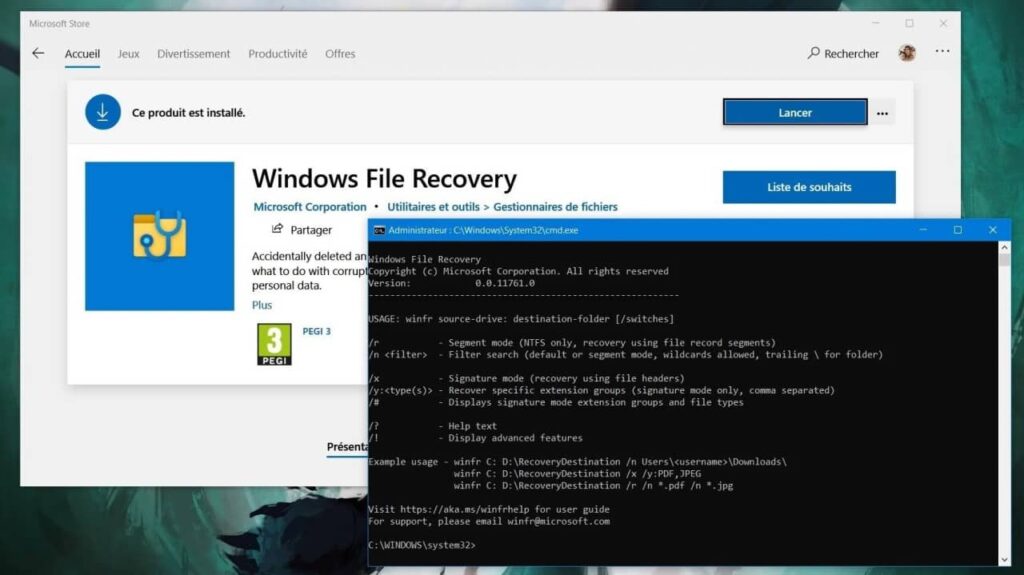Click 'Ce produit est installé.' text
The width and height of the screenshot is (1024, 575).
click(x=189, y=112)
